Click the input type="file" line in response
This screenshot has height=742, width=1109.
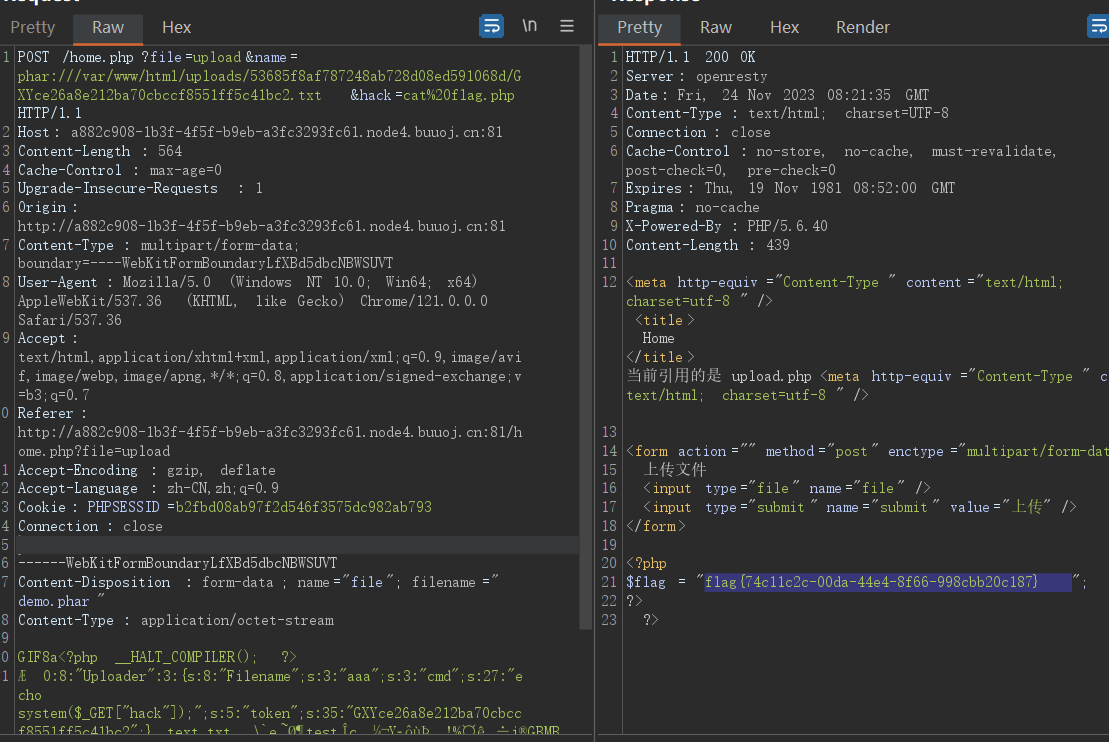pyautogui.click(x=786, y=489)
